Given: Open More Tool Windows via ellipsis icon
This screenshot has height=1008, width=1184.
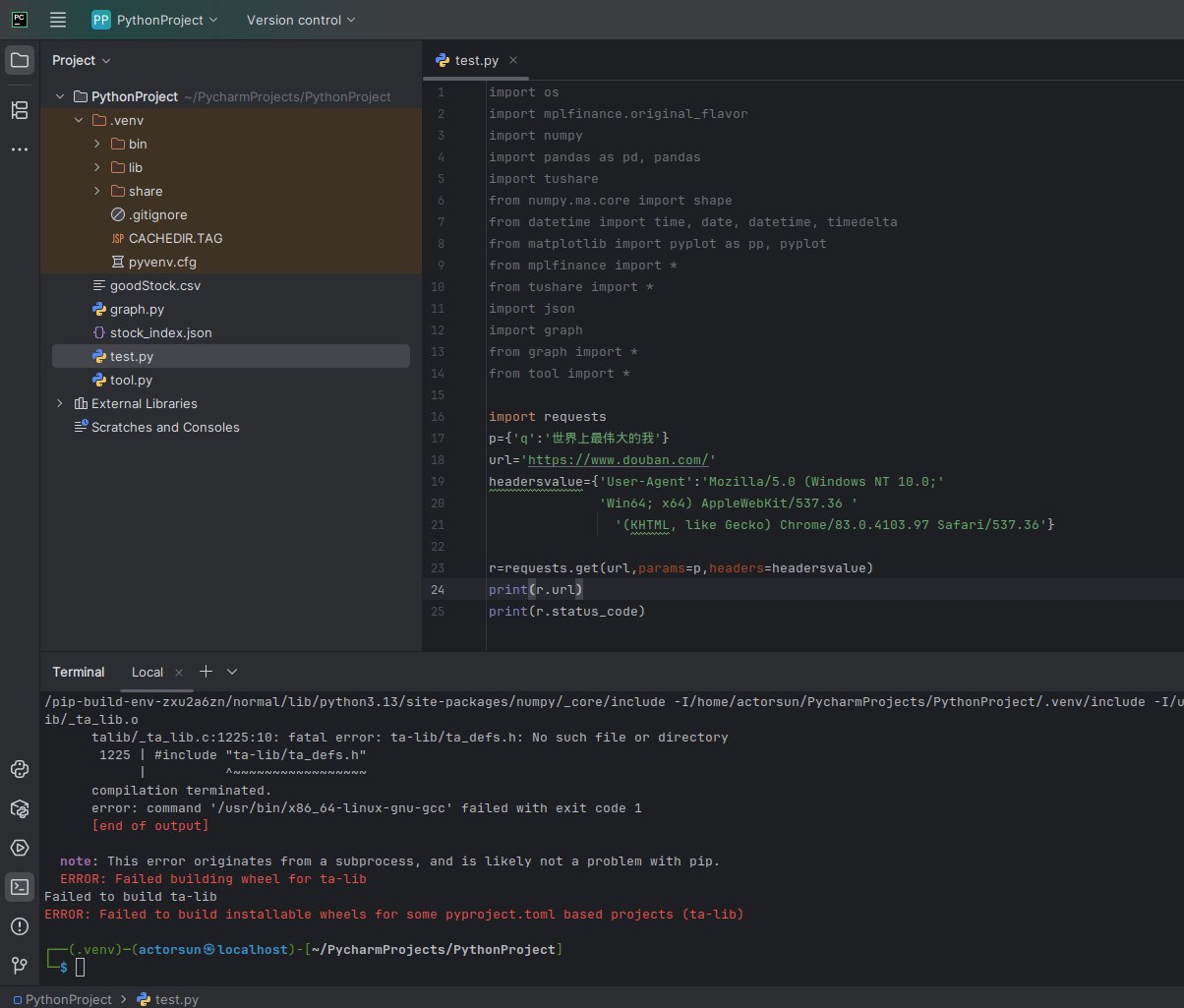Looking at the screenshot, I should 20,148.
